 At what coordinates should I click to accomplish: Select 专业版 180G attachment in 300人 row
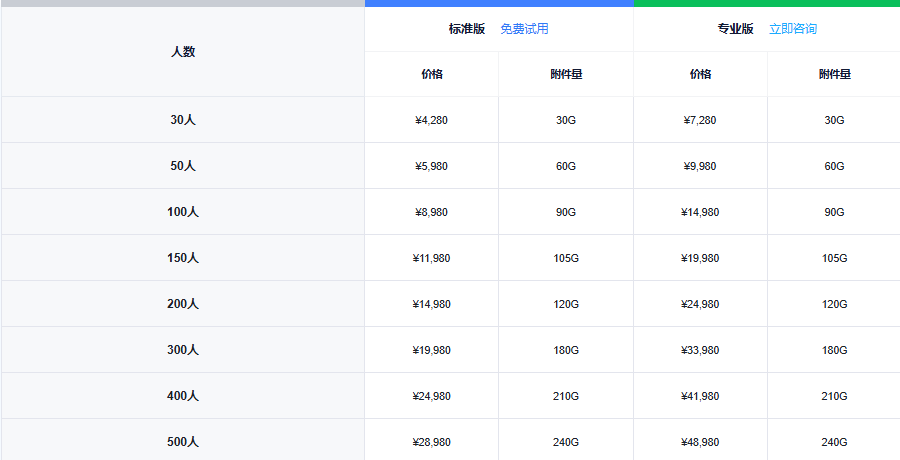(x=835, y=350)
